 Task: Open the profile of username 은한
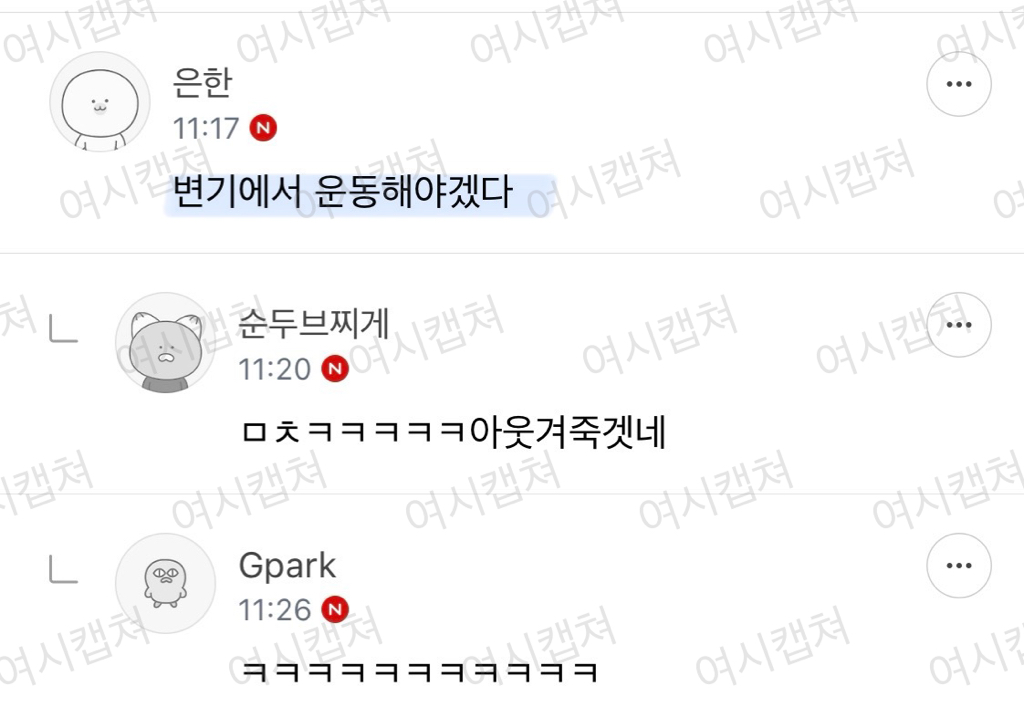[202, 83]
